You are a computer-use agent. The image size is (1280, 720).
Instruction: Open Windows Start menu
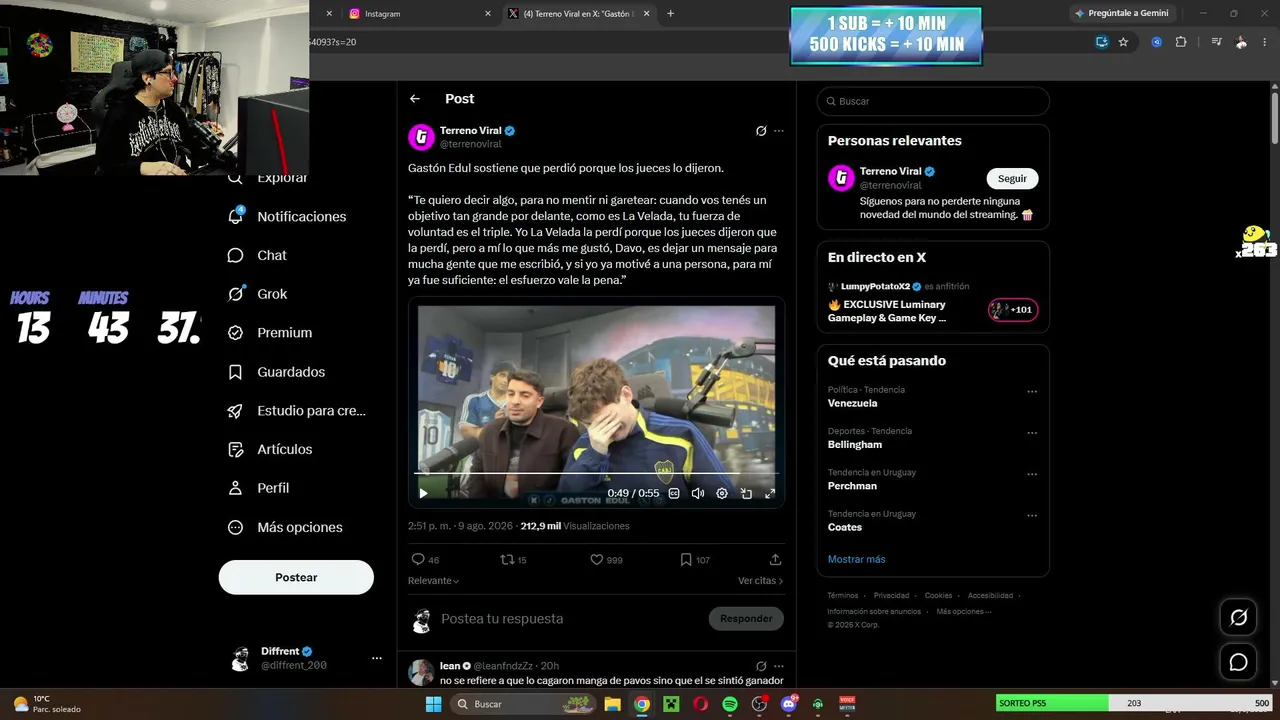coord(433,704)
